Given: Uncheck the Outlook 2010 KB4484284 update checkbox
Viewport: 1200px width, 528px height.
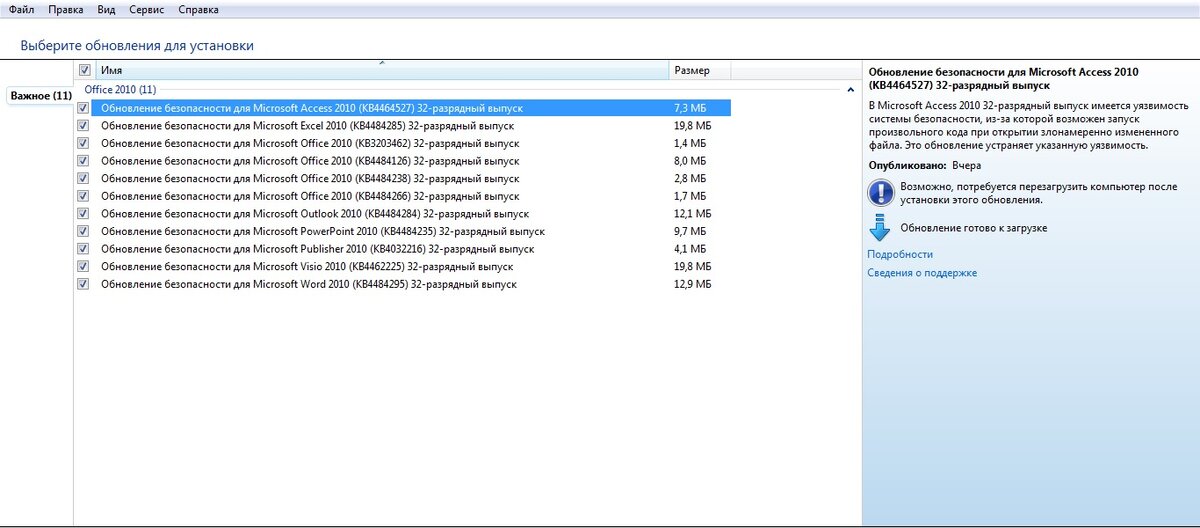Looking at the screenshot, I should click(x=83, y=213).
